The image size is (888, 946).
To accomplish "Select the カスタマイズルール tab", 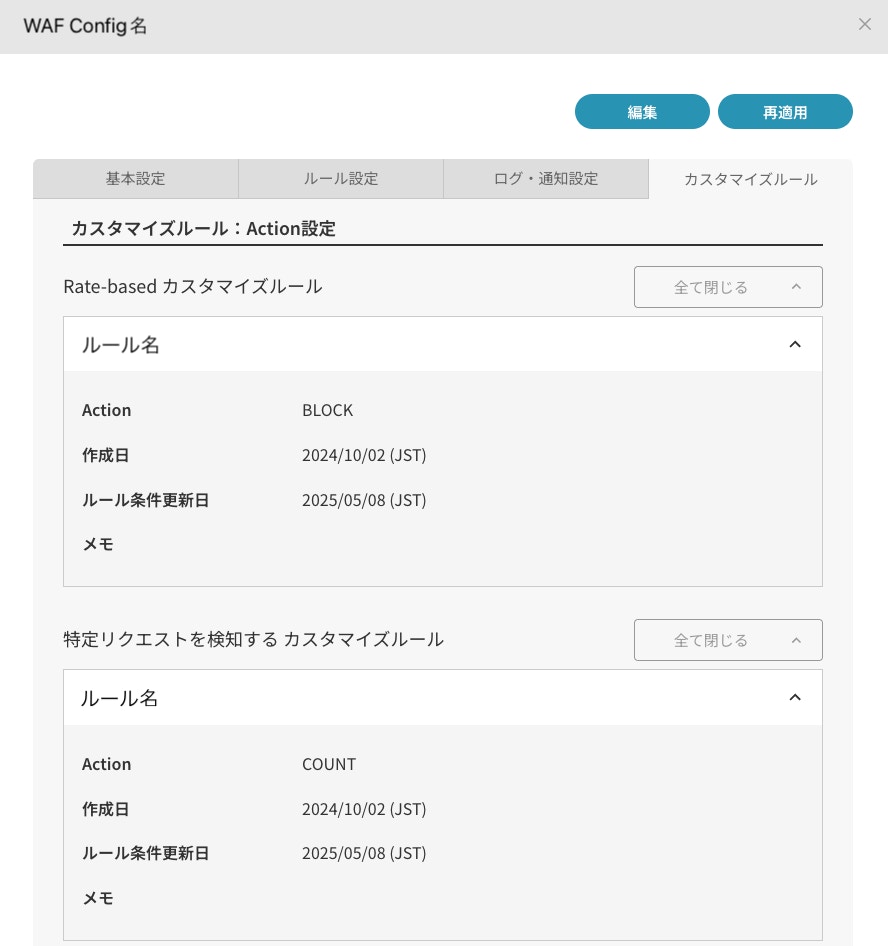I will tap(750, 179).
